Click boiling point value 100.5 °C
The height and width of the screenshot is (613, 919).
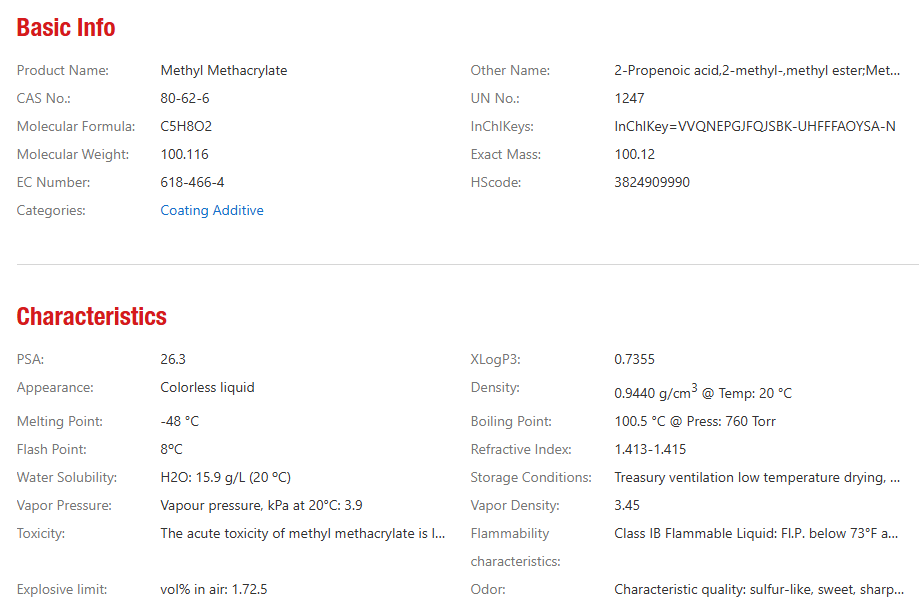[x=695, y=421]
